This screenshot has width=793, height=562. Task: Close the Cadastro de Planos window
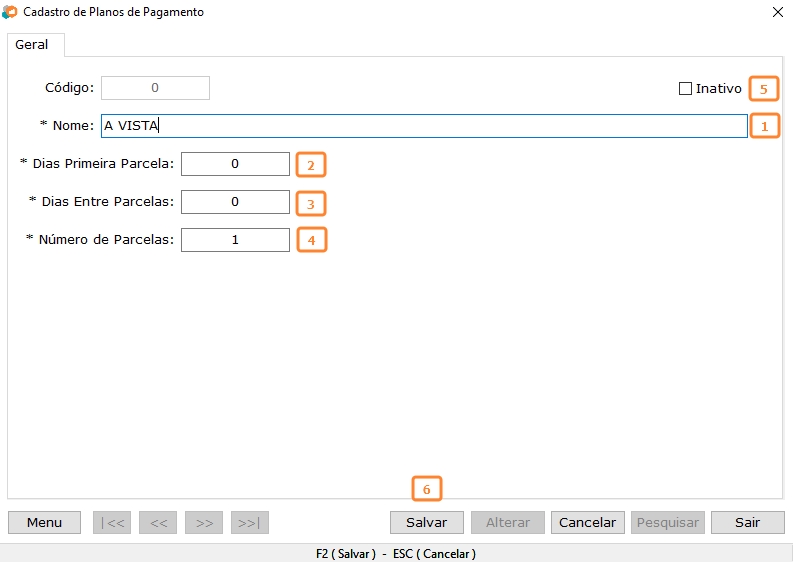coord(778,12)
